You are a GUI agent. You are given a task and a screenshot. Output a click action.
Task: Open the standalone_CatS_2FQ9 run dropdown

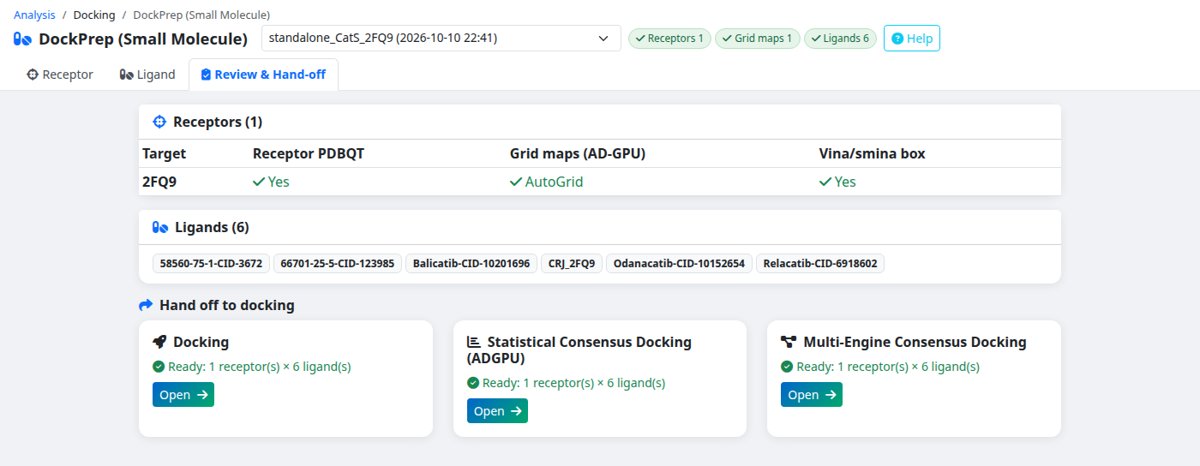click(441, 38)
